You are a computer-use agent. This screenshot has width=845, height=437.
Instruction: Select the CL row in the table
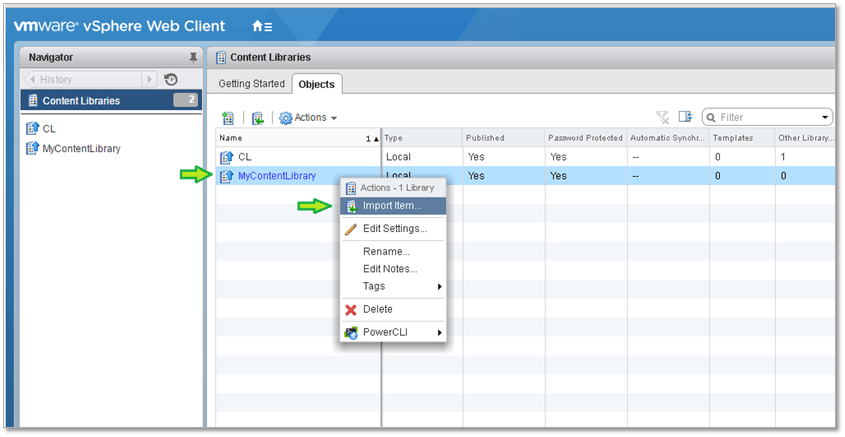(x=525, y=157)
